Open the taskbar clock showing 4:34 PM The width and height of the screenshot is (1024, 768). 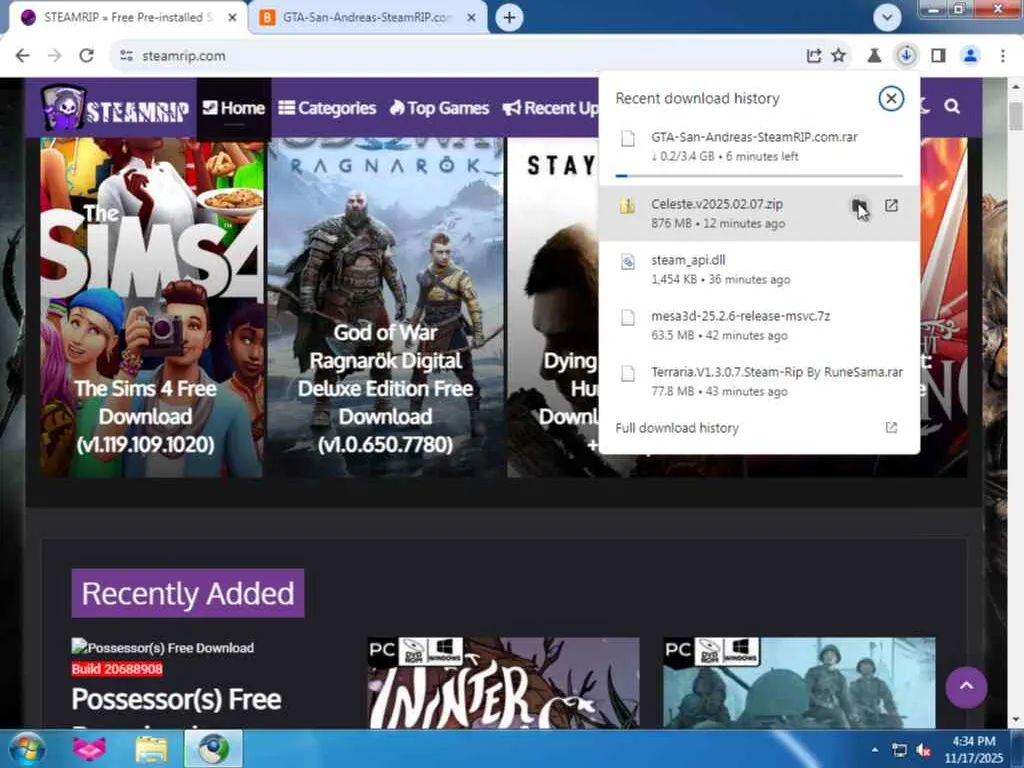click(x=974, y=749)
